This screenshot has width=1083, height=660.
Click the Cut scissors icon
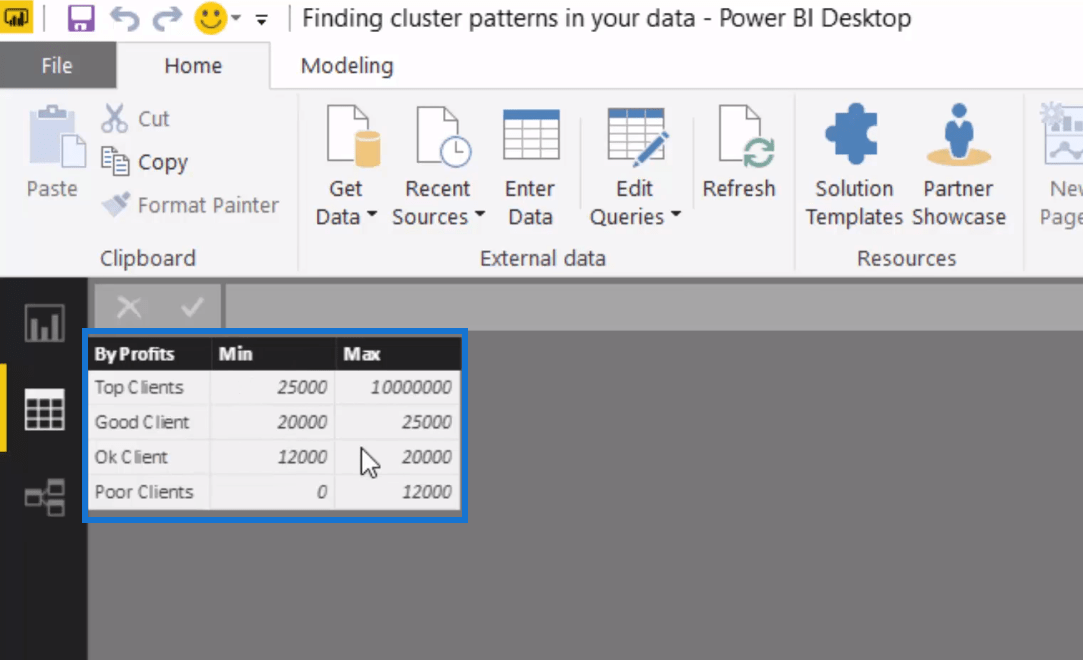point(114,119)
